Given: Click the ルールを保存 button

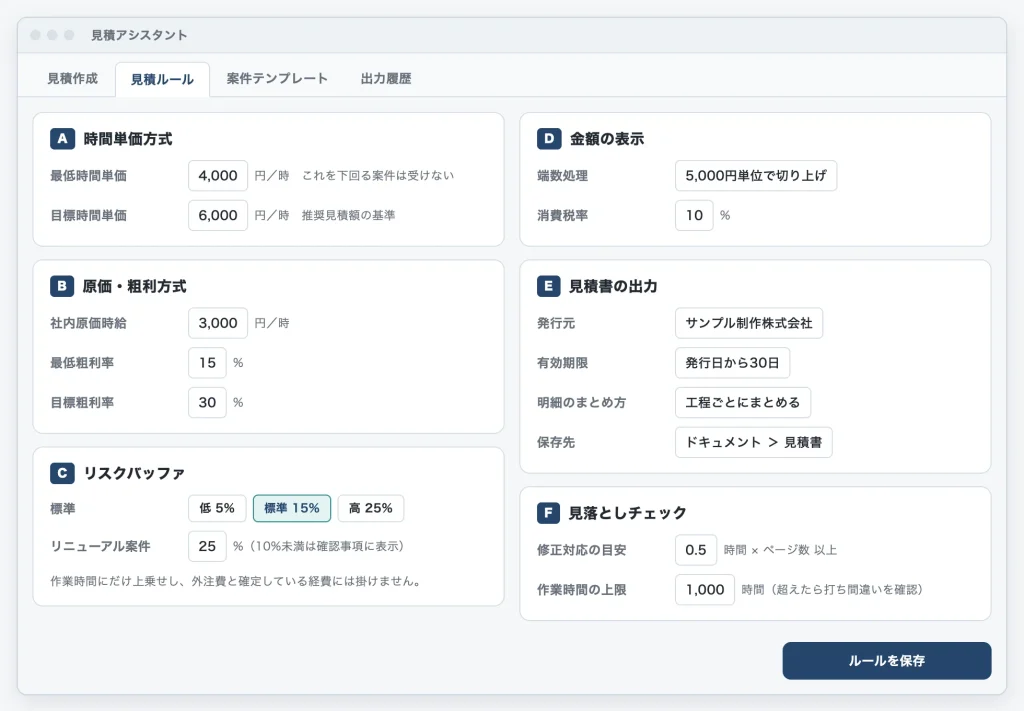Looking at the screenshot, I should click(887, 661).
